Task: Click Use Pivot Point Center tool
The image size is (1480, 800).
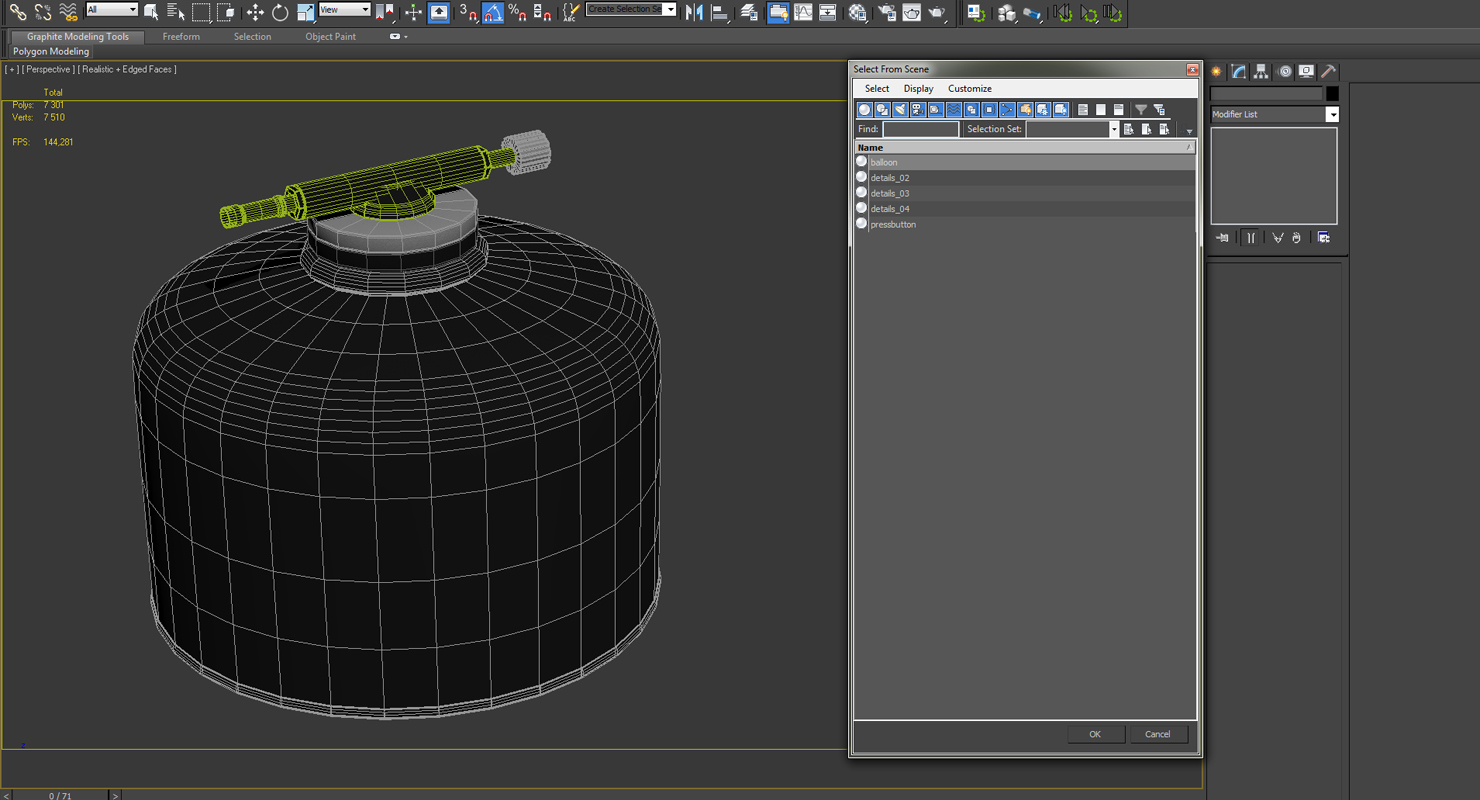Action: pos(385,12)
